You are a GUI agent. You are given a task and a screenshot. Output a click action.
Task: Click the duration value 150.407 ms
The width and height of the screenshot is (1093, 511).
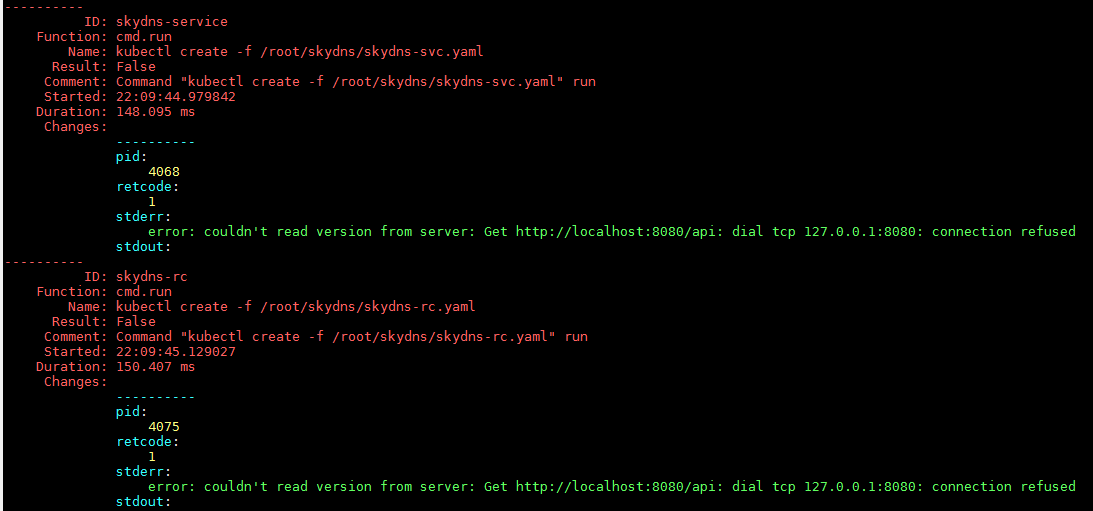click(156, 366)
